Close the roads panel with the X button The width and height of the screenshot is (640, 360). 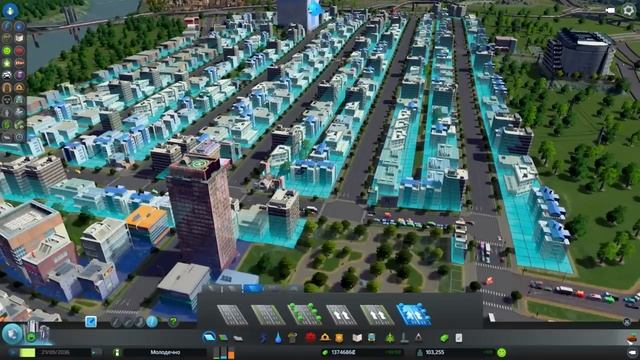(x=627, y=322)
